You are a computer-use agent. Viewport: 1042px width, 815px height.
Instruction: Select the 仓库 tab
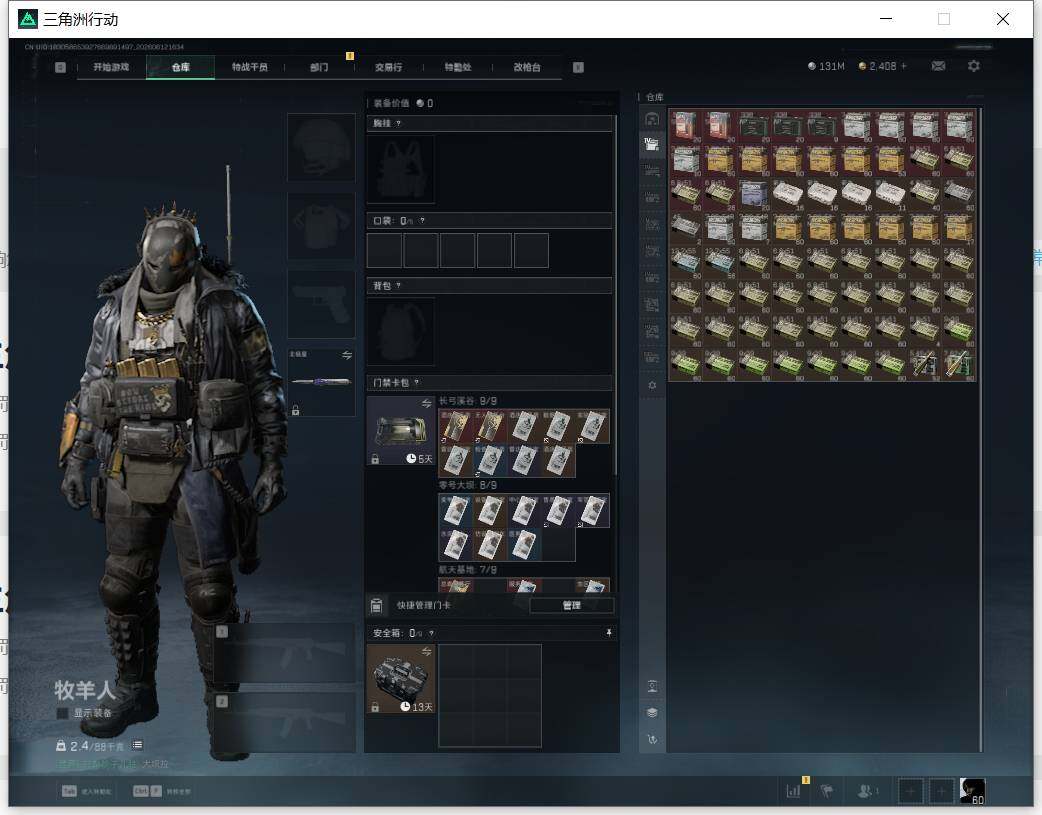click(x=181, y=67)
